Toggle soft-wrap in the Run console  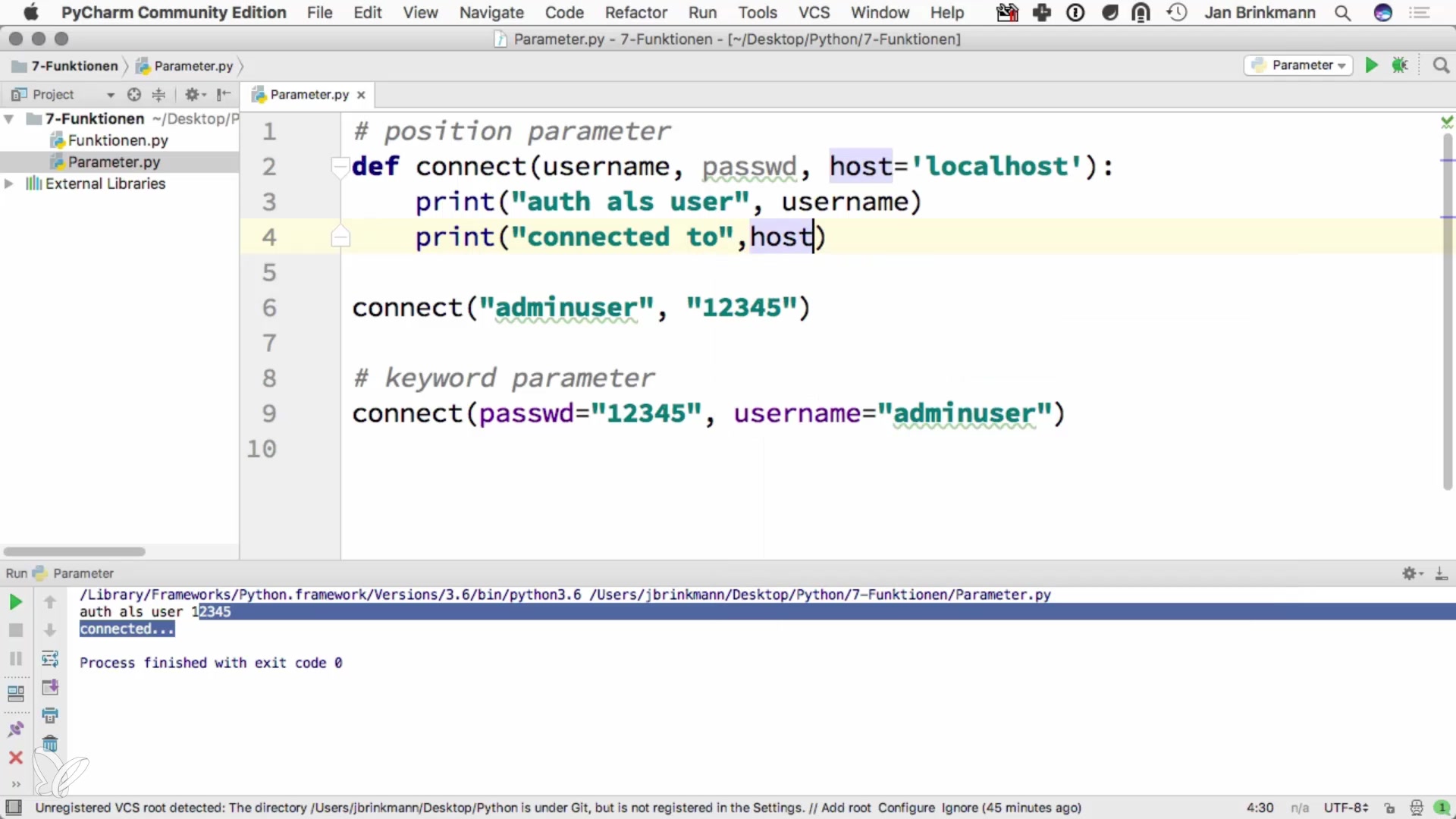(50, 658)
